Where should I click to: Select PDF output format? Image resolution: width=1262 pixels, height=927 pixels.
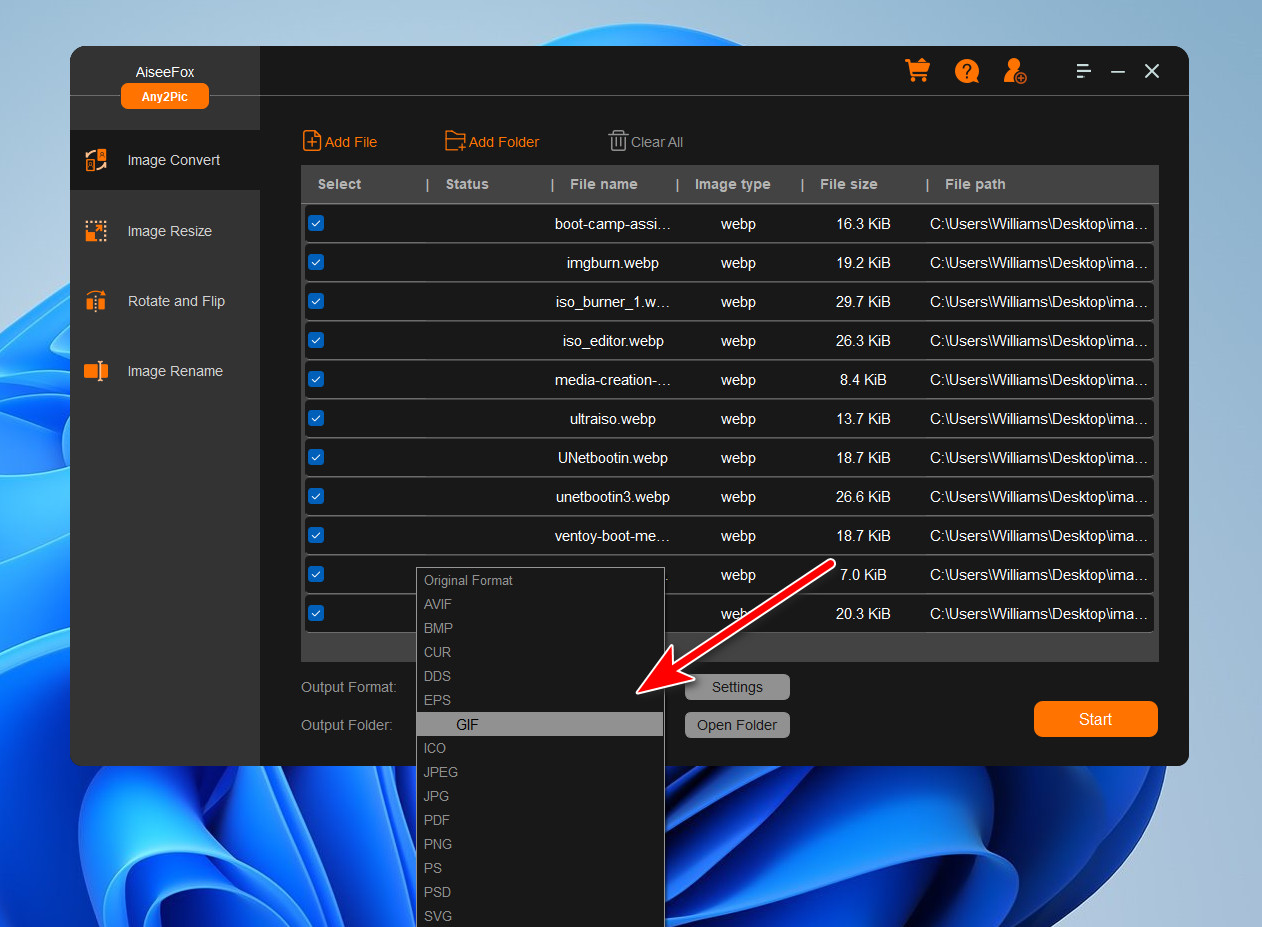pyautogui.click(x=540, y=820)
